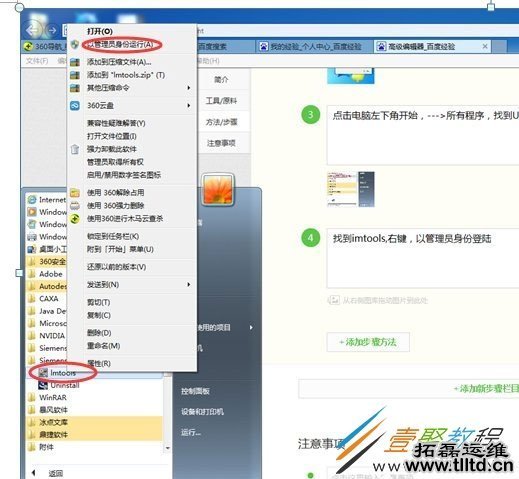Switch to "高级编辑器_百度经验" tab

coord(421,46)
